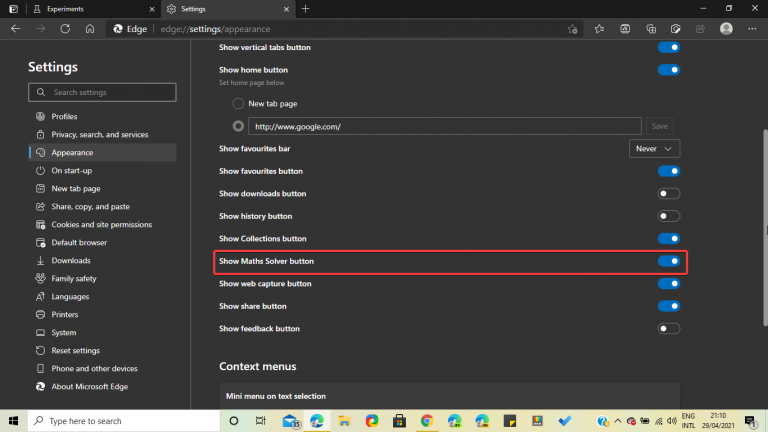Screen dimensions: 768x432
Task: Click the Edge logo in the address bar
Action: click(118, 29)
